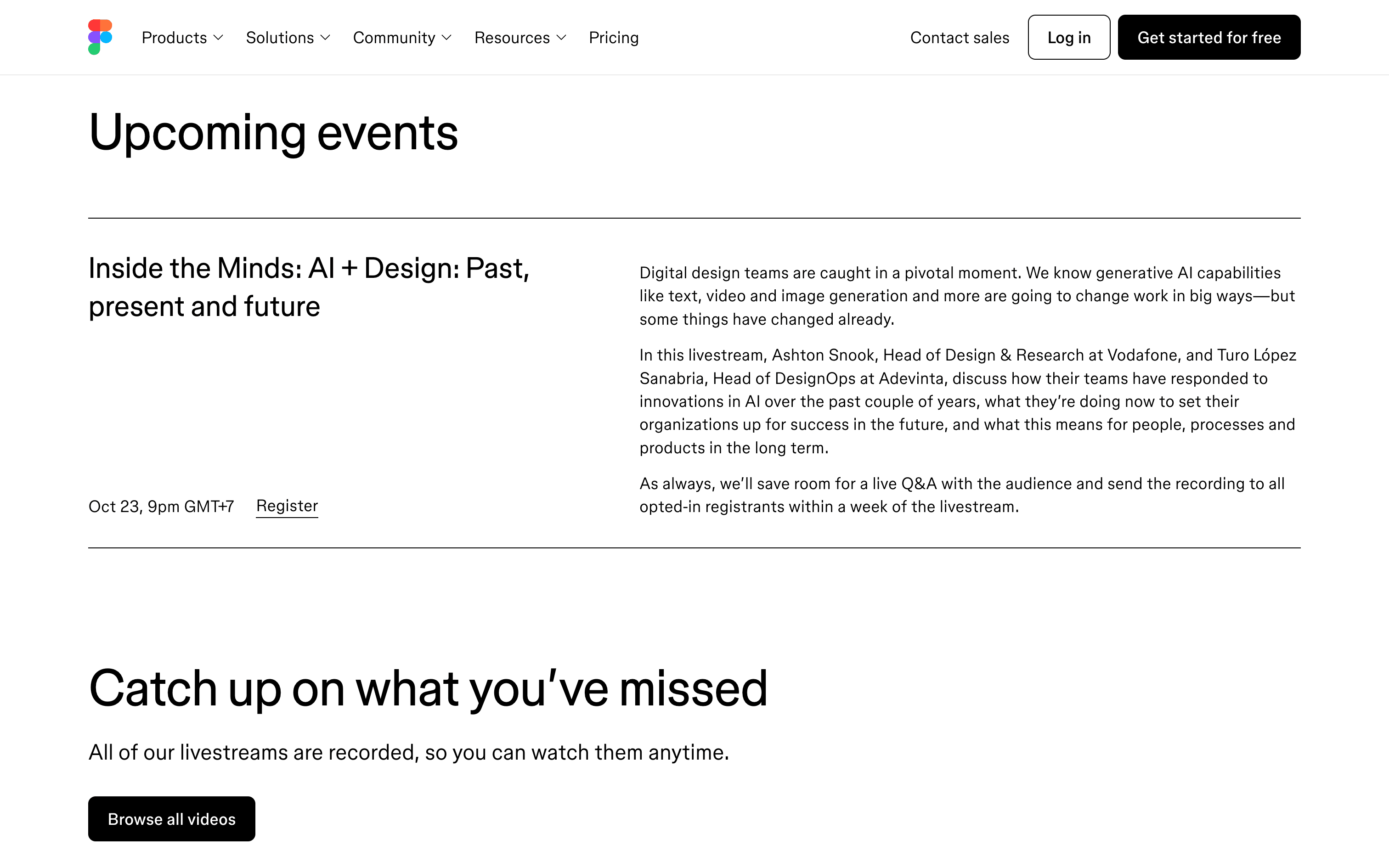Click the chevron arrow beside Community

click(x=446, y=38)
